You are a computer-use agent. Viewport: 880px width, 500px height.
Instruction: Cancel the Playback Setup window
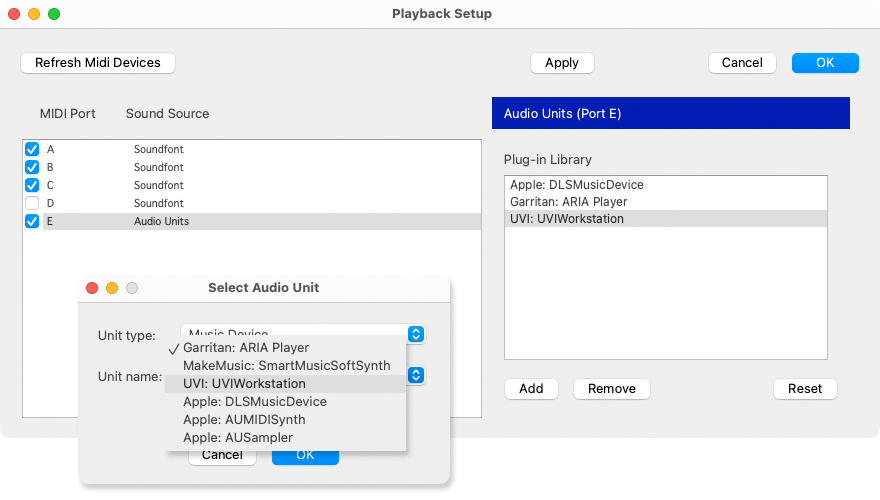coord(742,63)
